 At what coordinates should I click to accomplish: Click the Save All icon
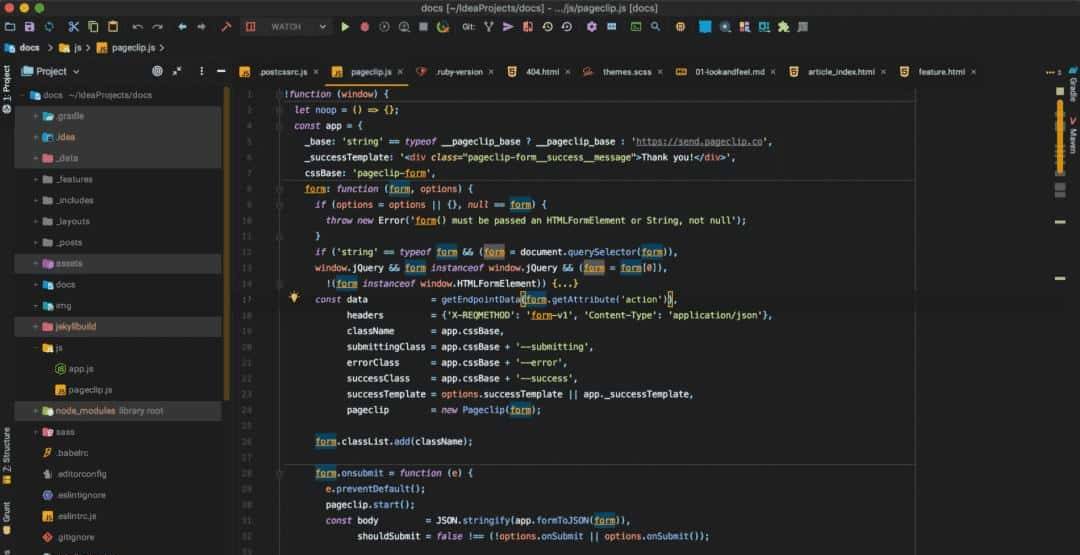[x=29, y=27]
